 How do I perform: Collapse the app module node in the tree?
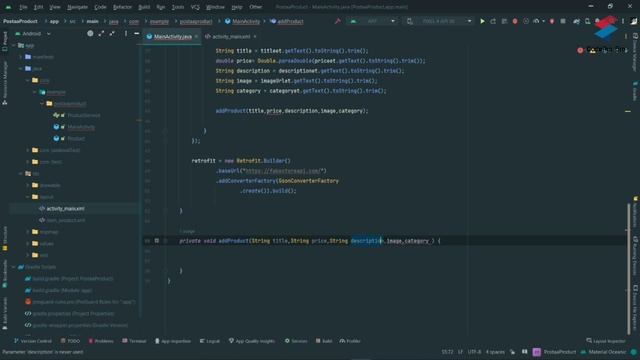[14, 45]
